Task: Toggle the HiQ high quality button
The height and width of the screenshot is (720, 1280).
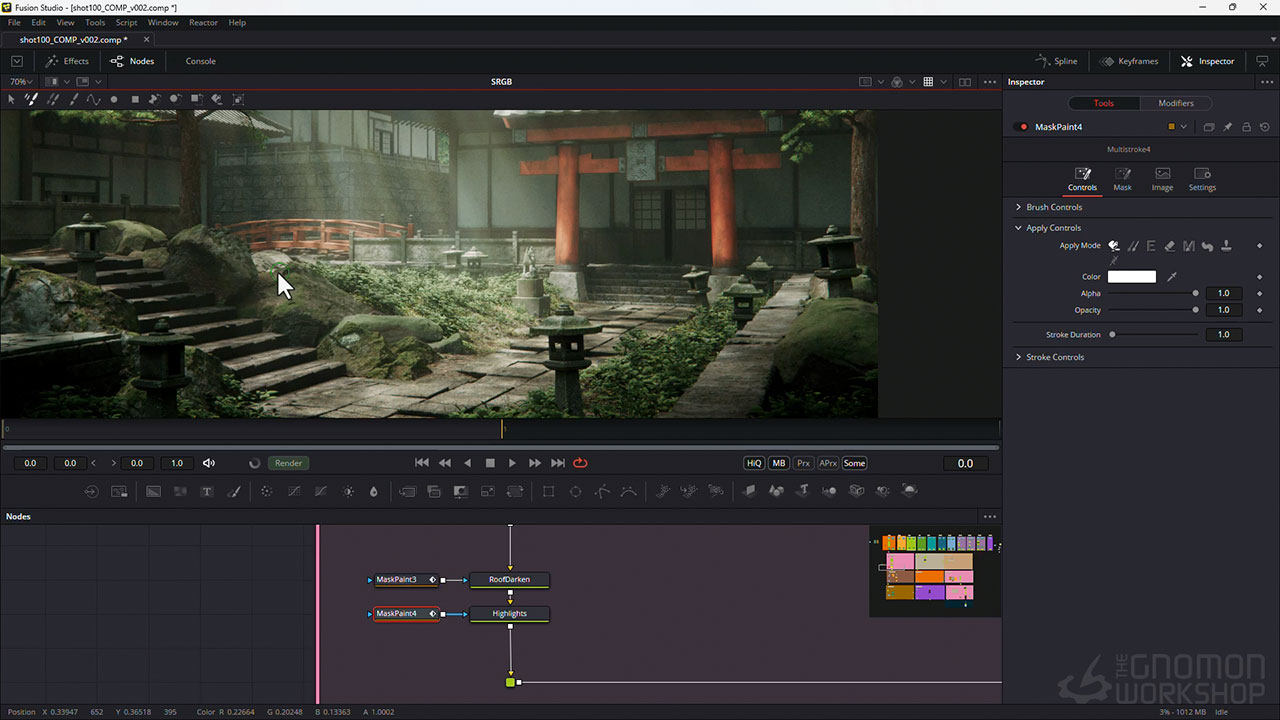Action: (754, 463)
